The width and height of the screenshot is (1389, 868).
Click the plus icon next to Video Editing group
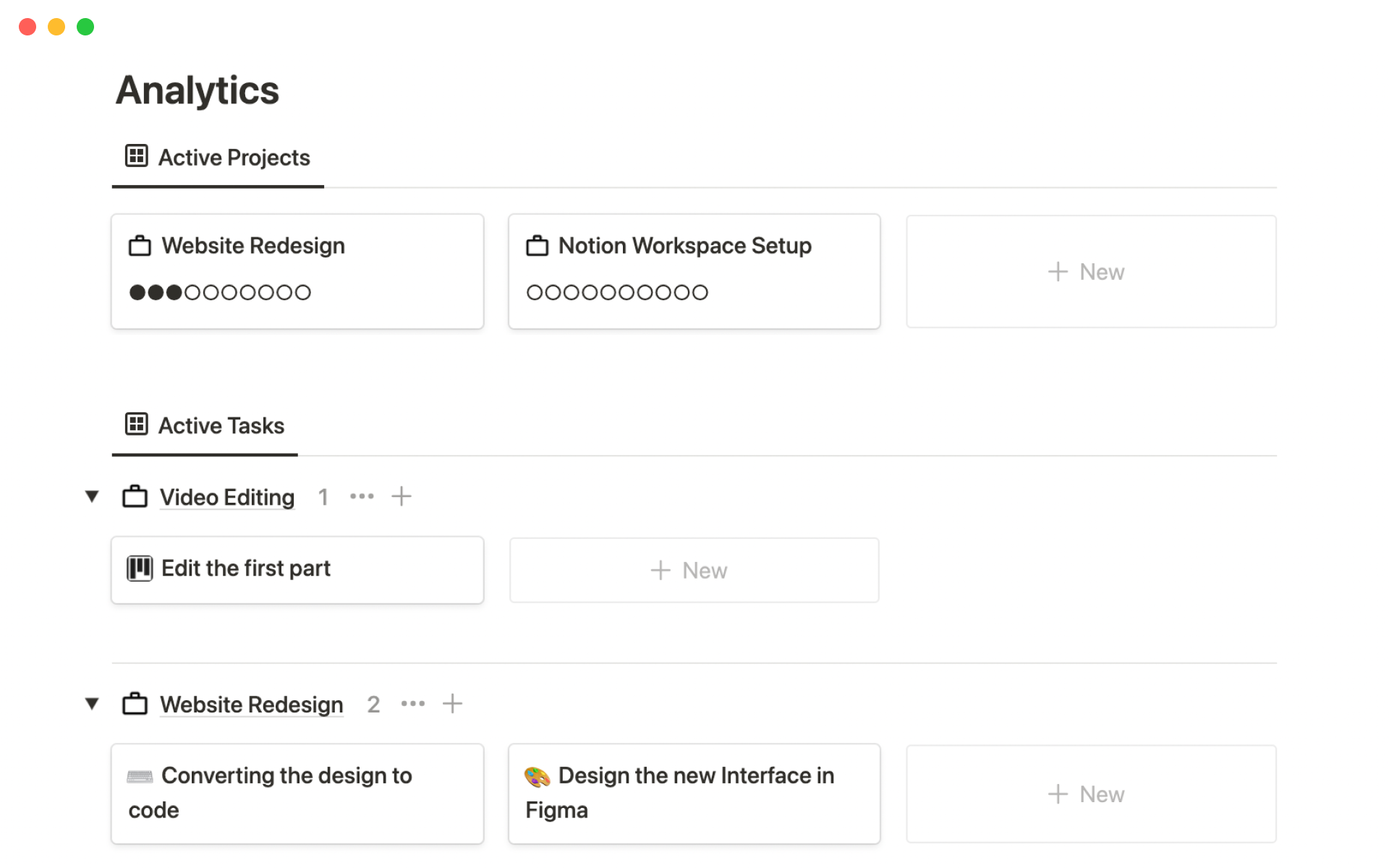[402, 497]
